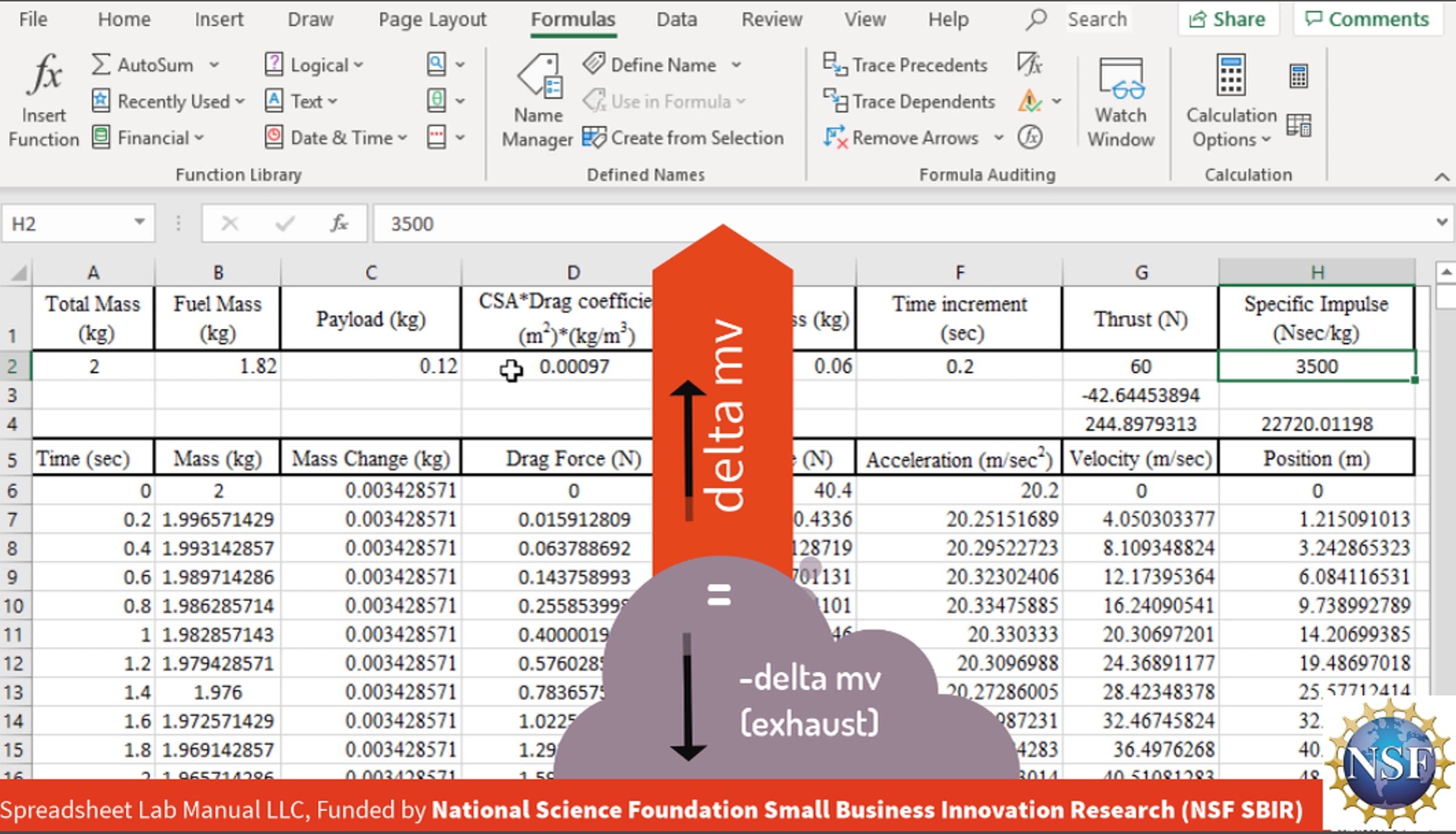Open the Page Layout tab
1456x834 pixels.
click(x=432, y=19)
